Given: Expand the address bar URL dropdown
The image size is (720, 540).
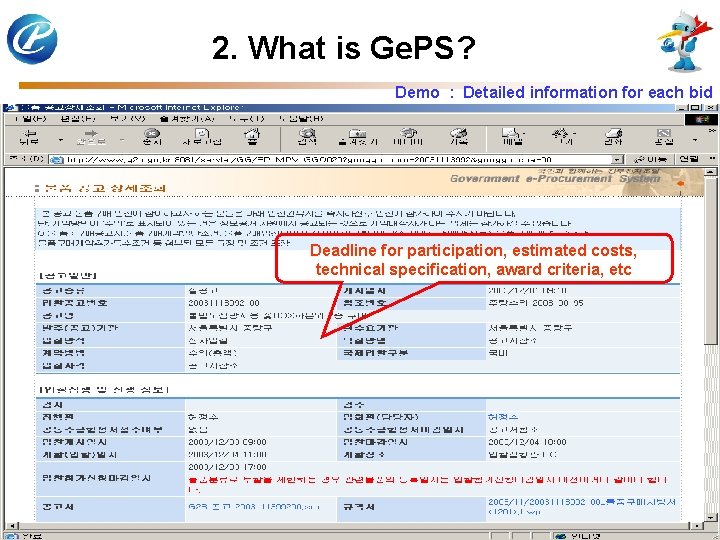Looking at the screenshot, I should (x=619, y=159).
